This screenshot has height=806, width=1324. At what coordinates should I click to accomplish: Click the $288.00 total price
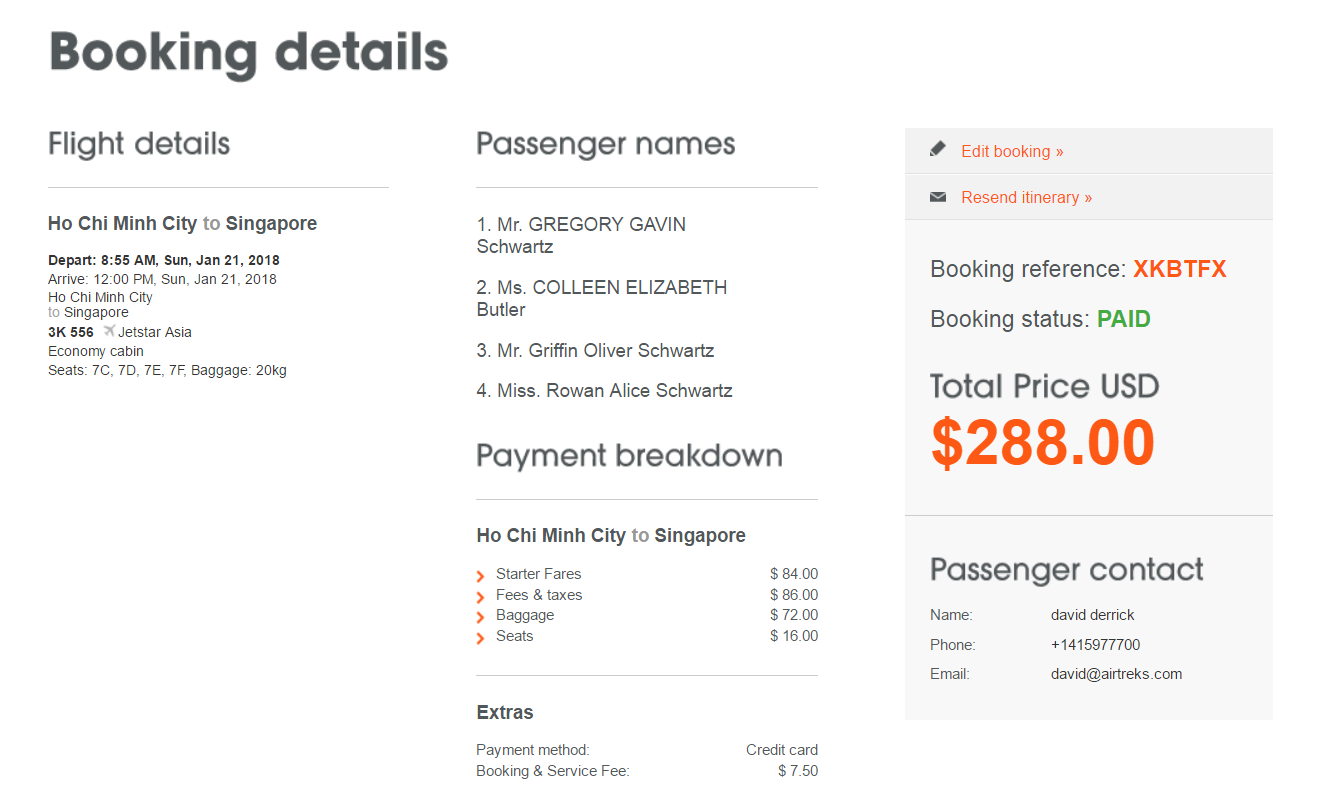(1042, 442)
